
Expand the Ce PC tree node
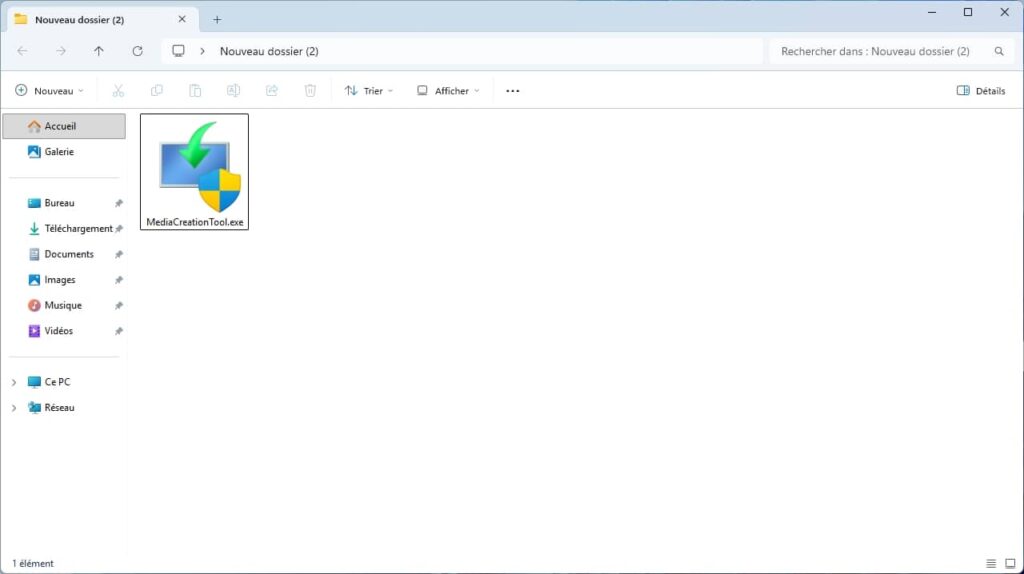(x=14, y=382)
